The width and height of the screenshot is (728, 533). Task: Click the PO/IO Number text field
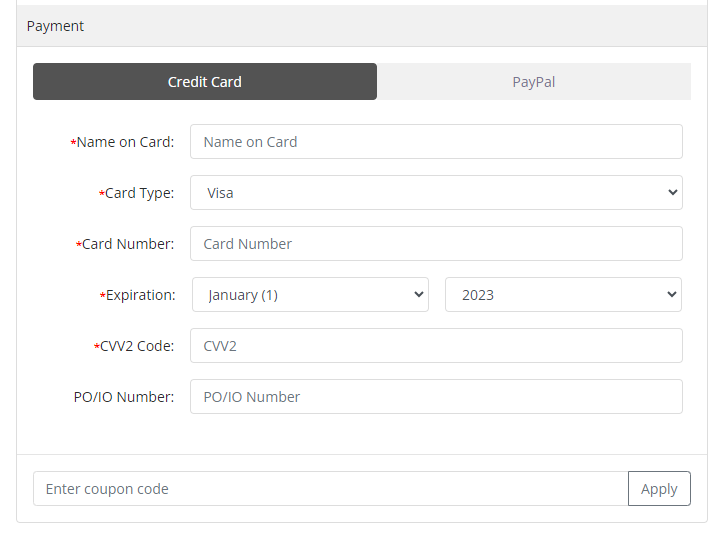click(436, 397)
